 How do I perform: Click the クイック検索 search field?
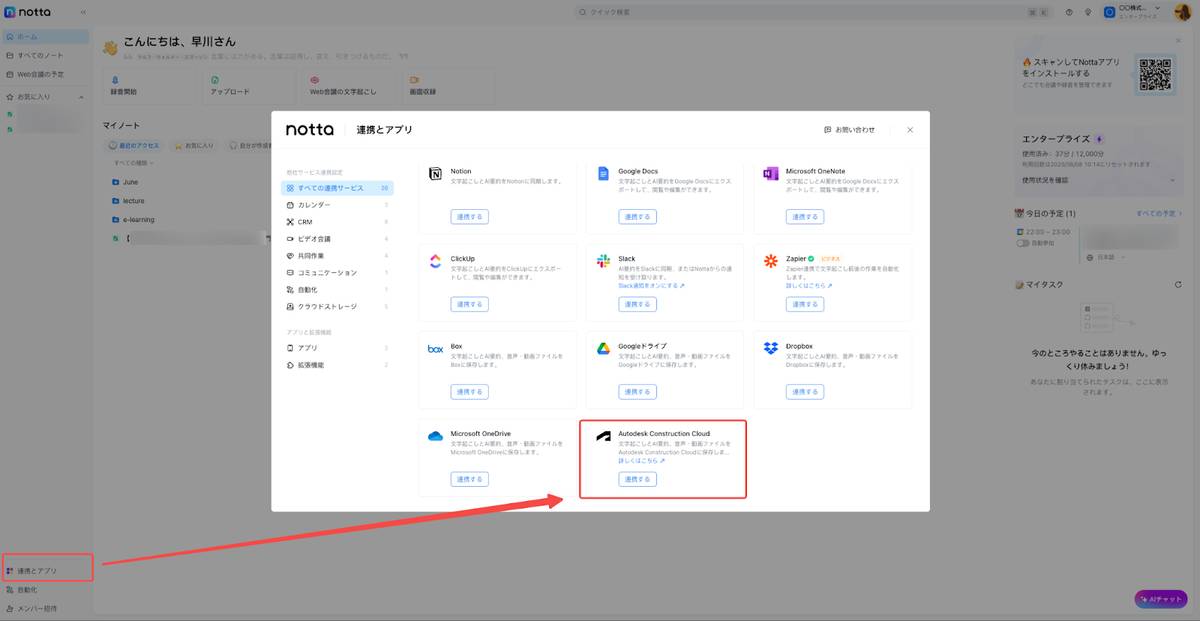click(x=815, y=12)
